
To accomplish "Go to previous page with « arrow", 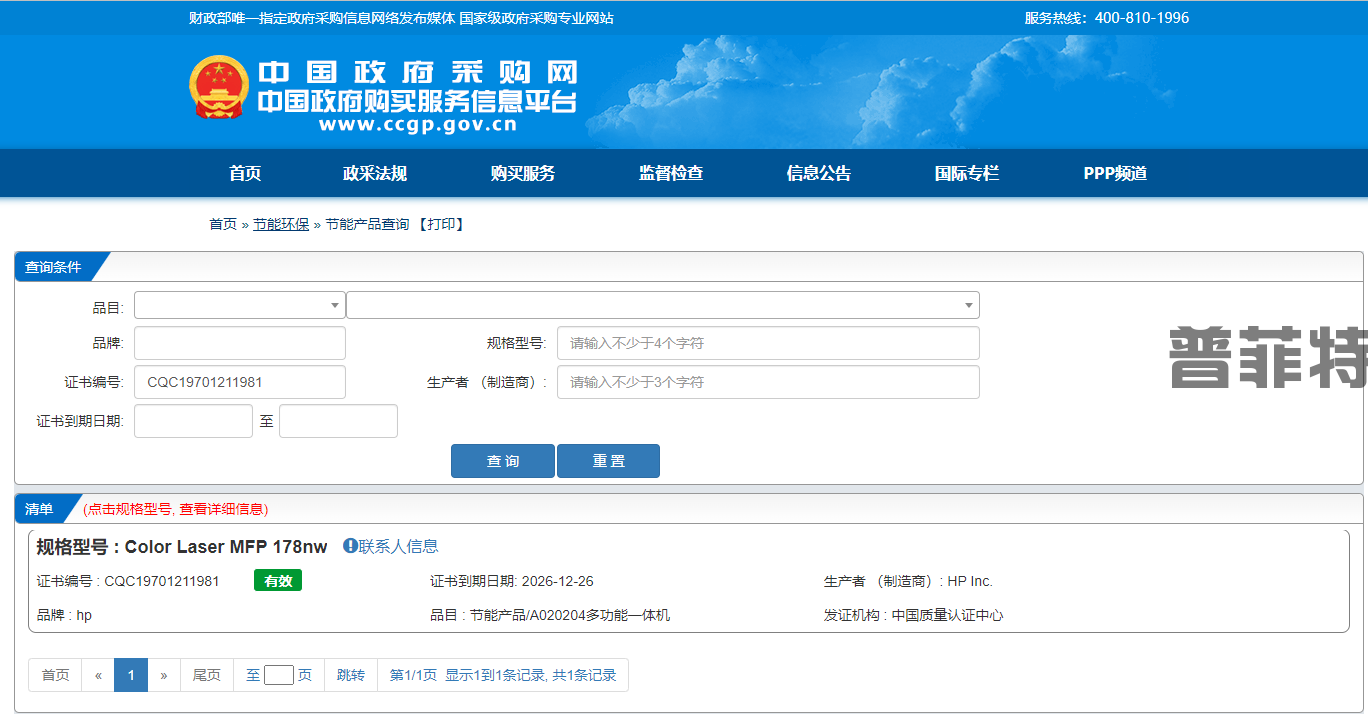I will tap(98, 675).
